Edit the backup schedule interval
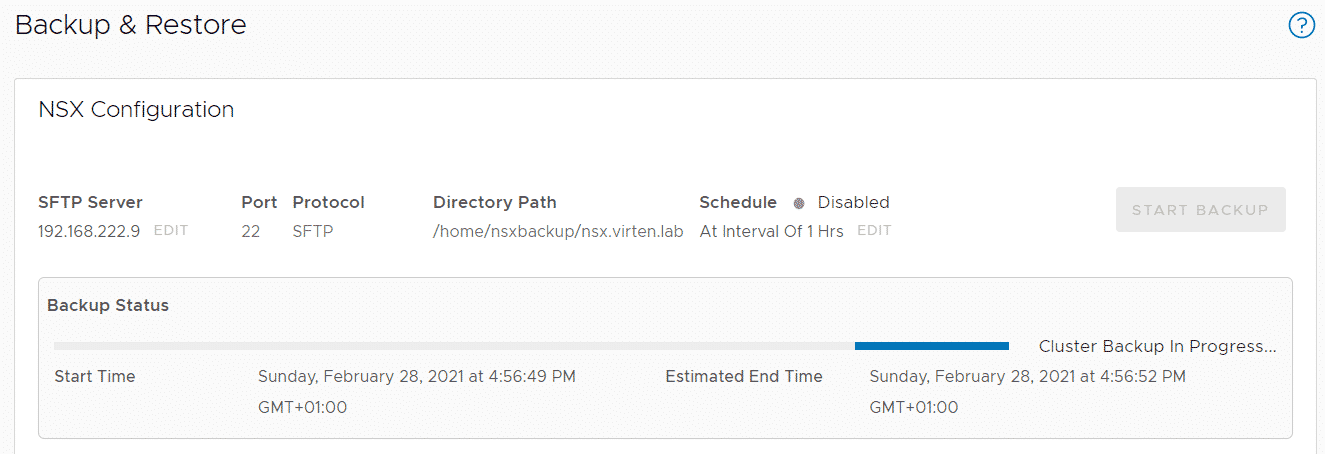Image resolution: width=1325 pixels, height=454 pixels. pyautogui.click(x=874, y=231)
